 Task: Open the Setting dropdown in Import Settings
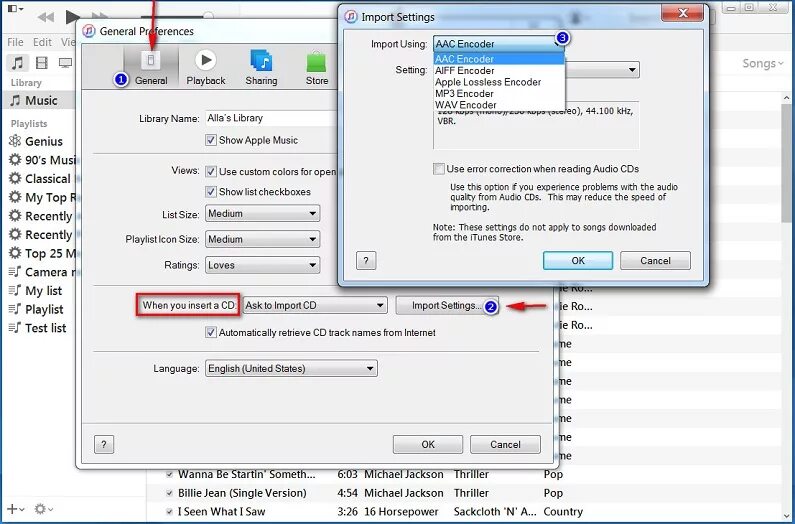click(602, 70)
